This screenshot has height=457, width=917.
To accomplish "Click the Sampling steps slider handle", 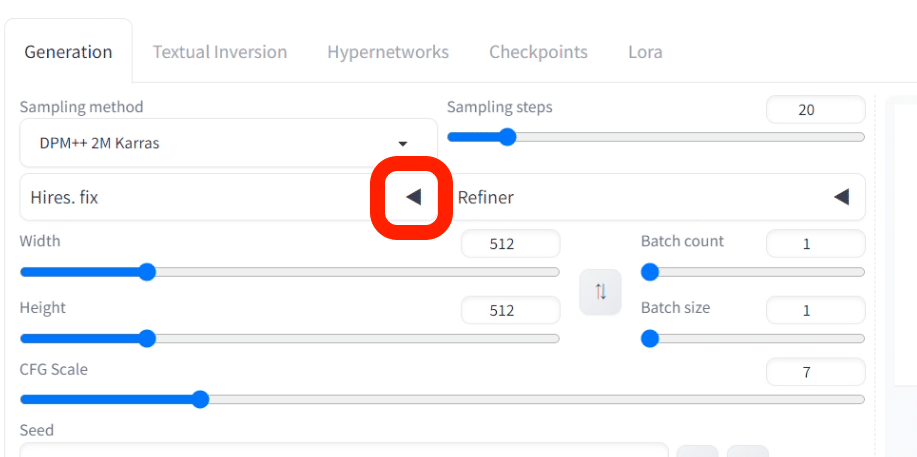I will (x=507, y=137).
